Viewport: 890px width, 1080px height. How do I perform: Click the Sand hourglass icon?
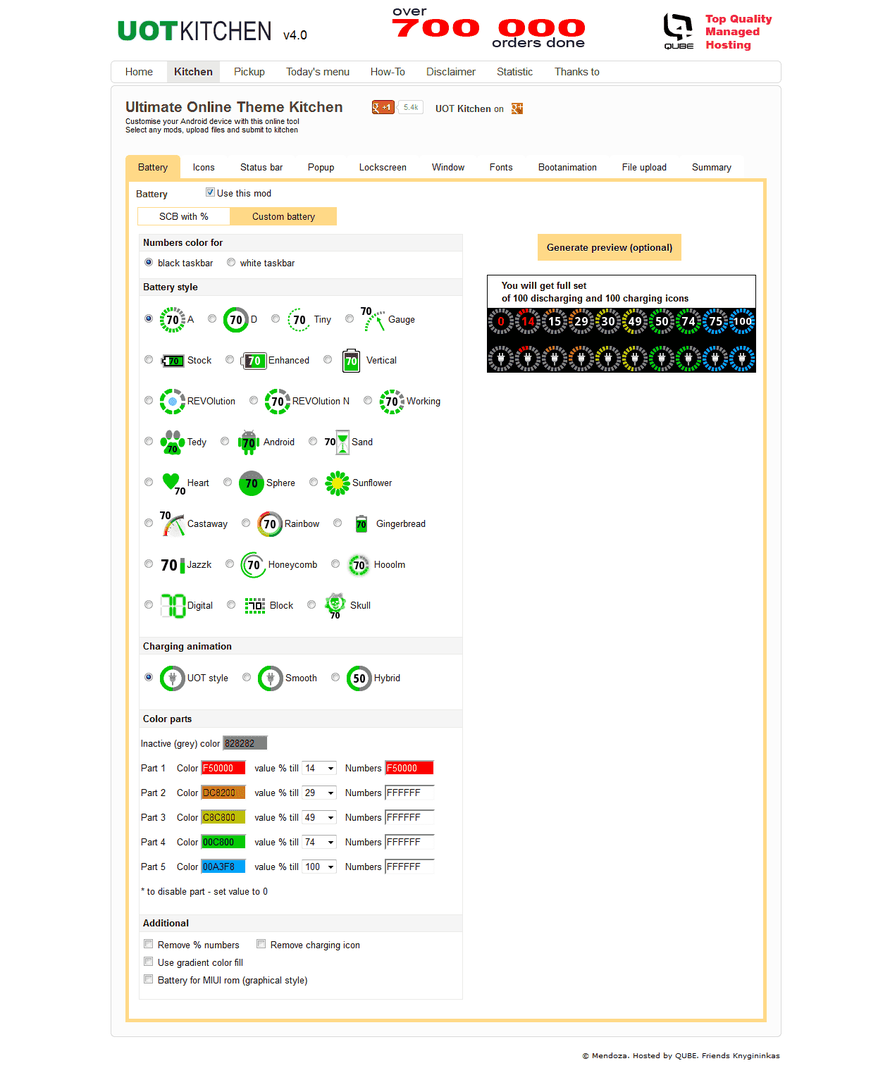pos(337,442)
